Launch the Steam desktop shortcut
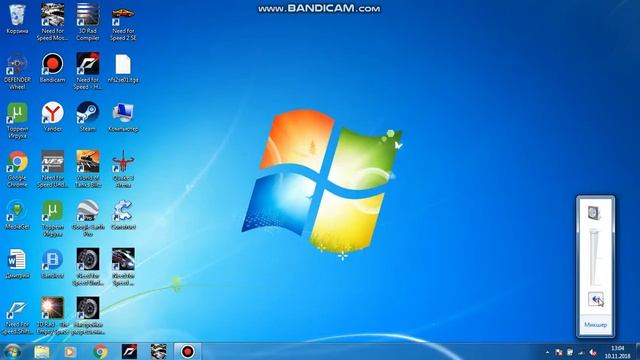The width and height of the screenshot is (640, 360). [88, 117]
